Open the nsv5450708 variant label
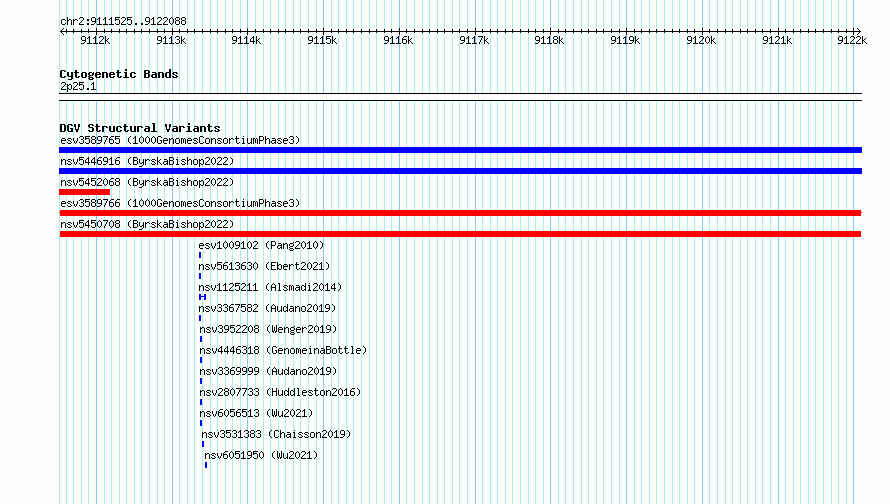The image size is (890, 504). pyautogui.click(x=147, y=224)
